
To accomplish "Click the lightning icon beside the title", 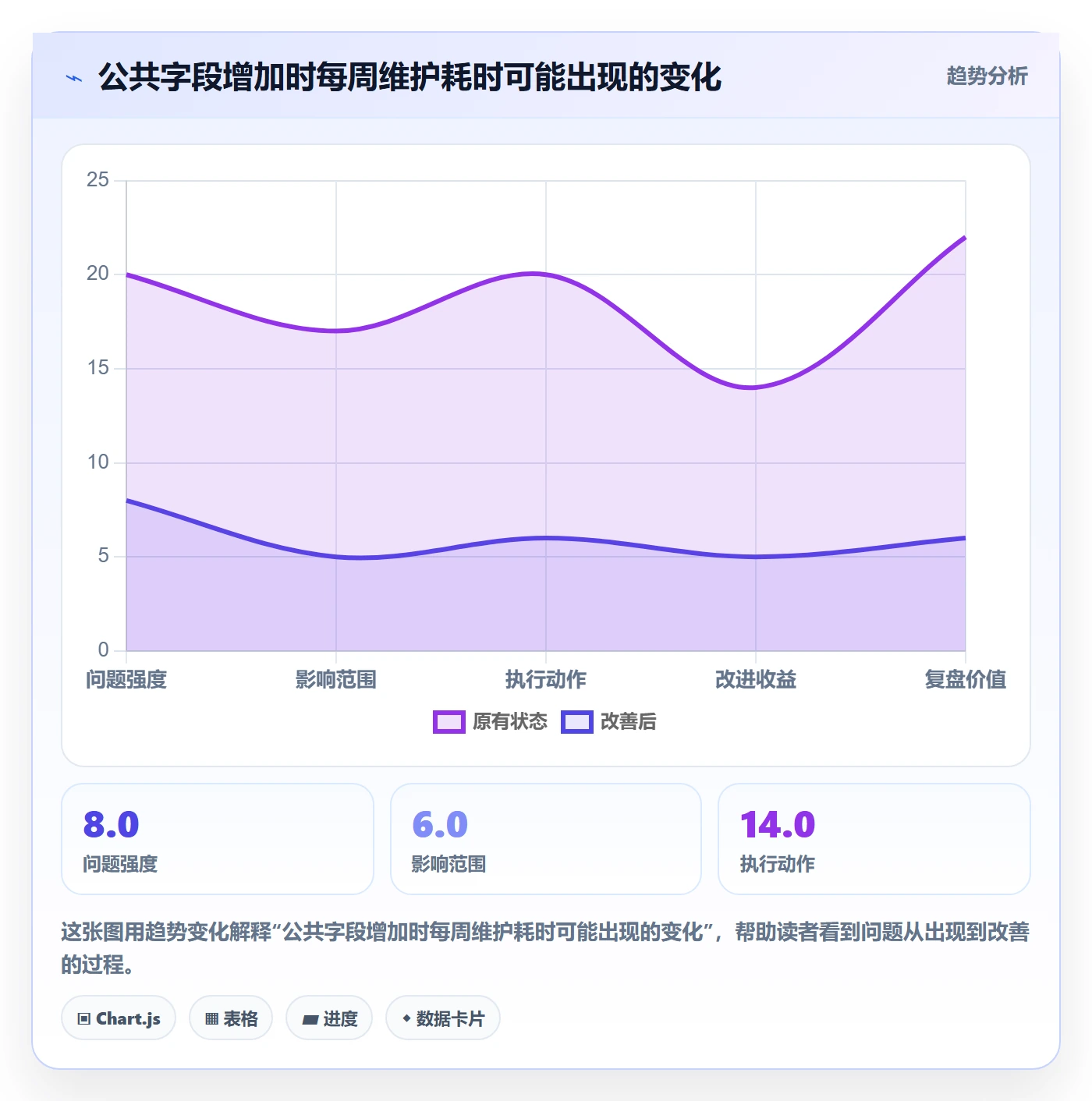I will 74,78.
